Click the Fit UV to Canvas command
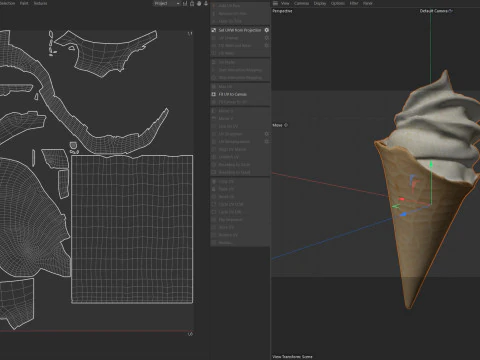 [229, 94]
